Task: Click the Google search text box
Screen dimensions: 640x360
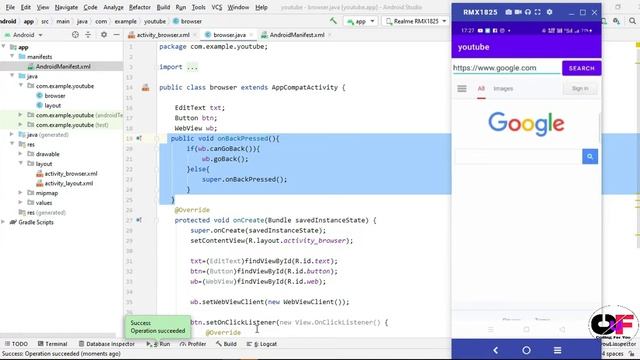Action: [x=518, y=156]
